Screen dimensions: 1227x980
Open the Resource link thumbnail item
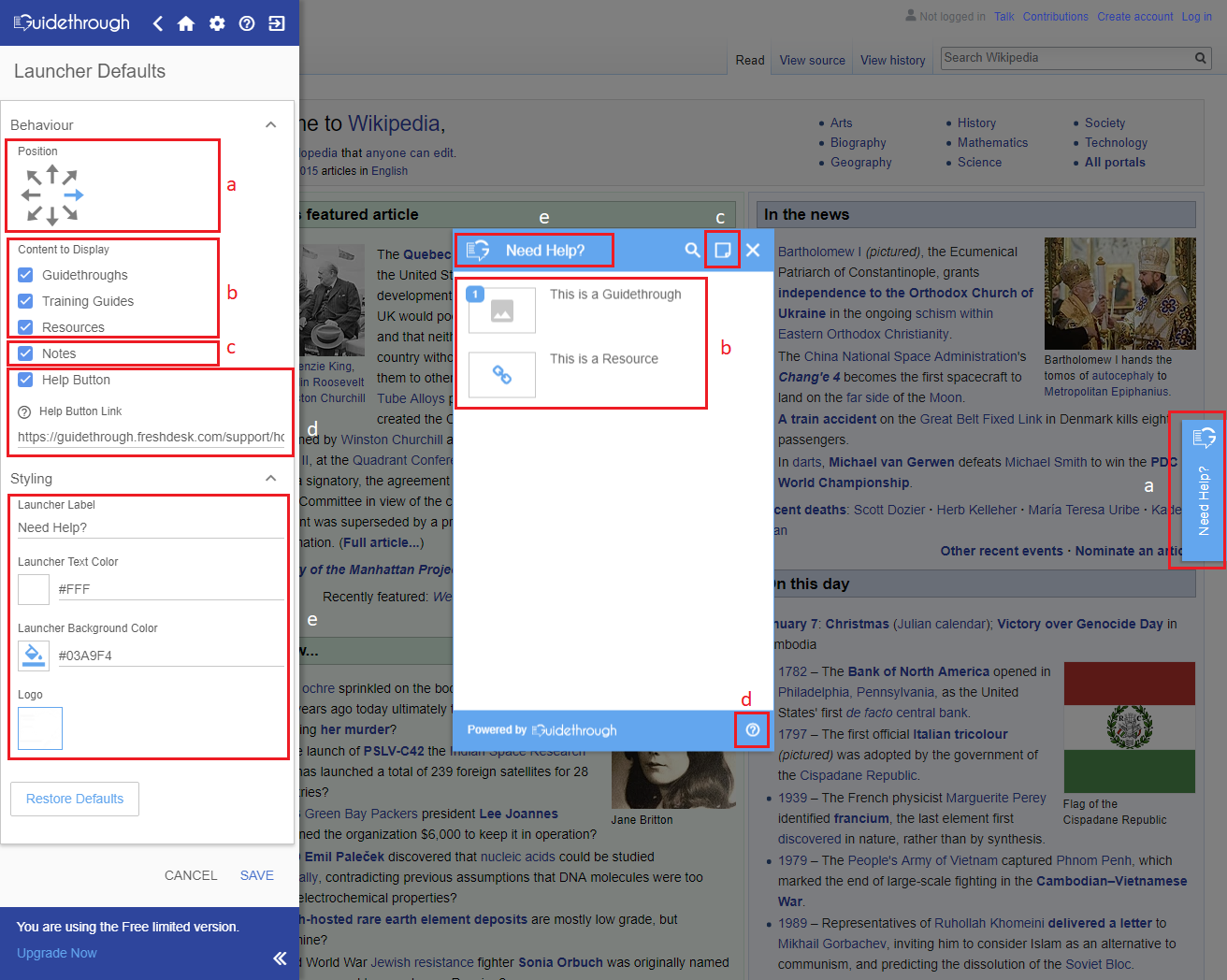pos(502,375)
